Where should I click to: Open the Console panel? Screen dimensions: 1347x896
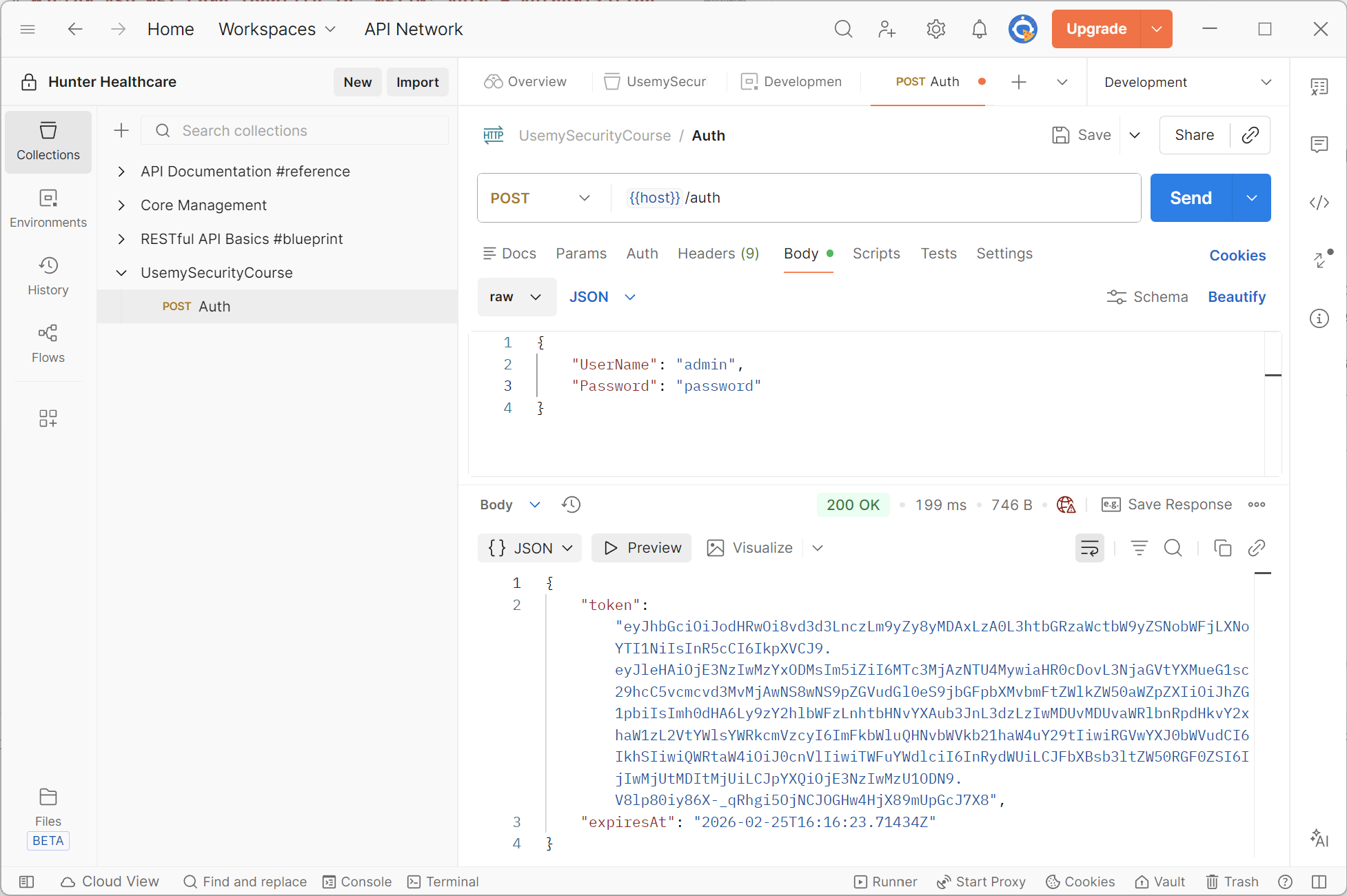[356, 882]
